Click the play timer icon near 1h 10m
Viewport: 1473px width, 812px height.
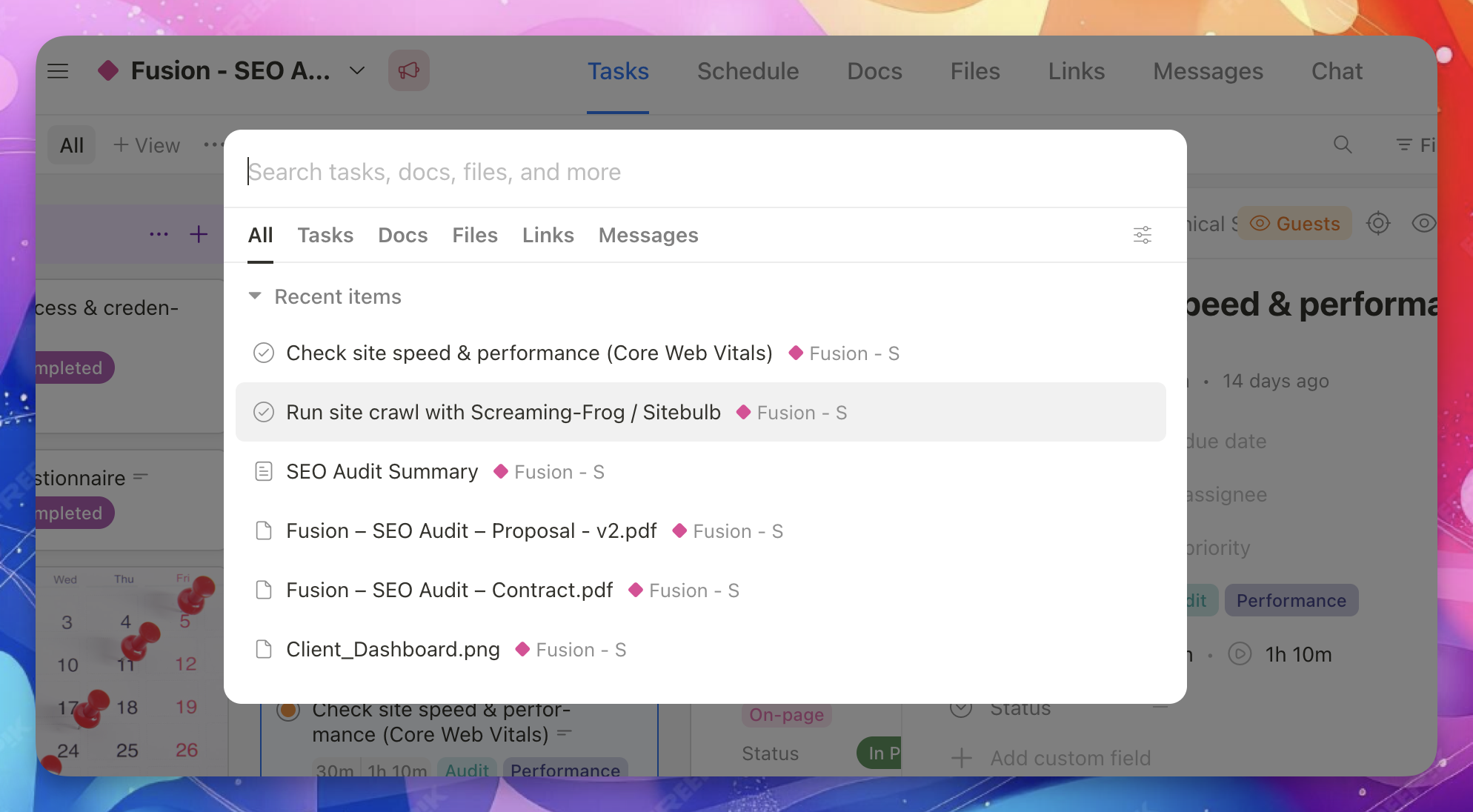[x=1240, y=654]
